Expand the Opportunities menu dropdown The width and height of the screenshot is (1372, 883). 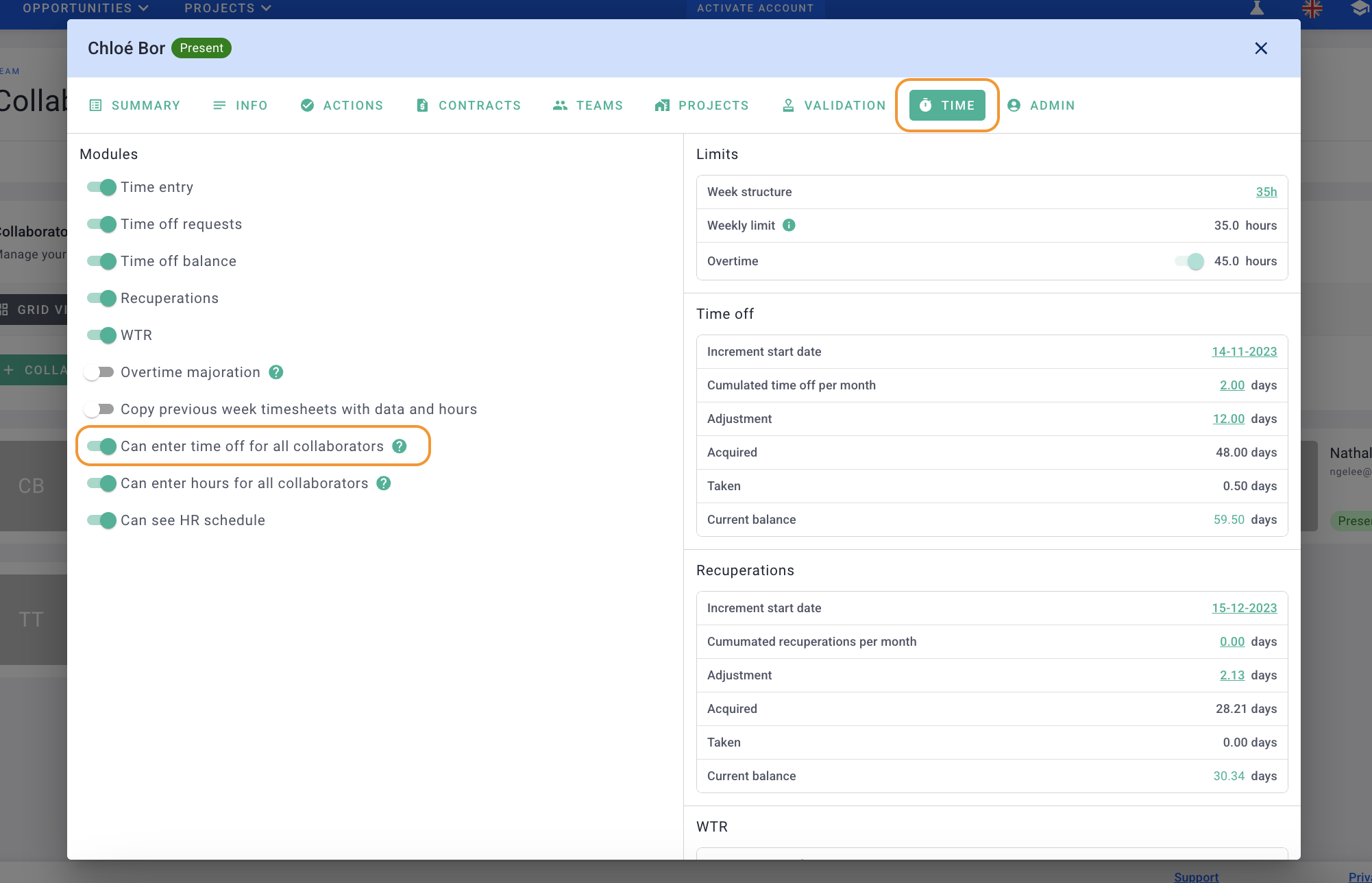(86, 8)
